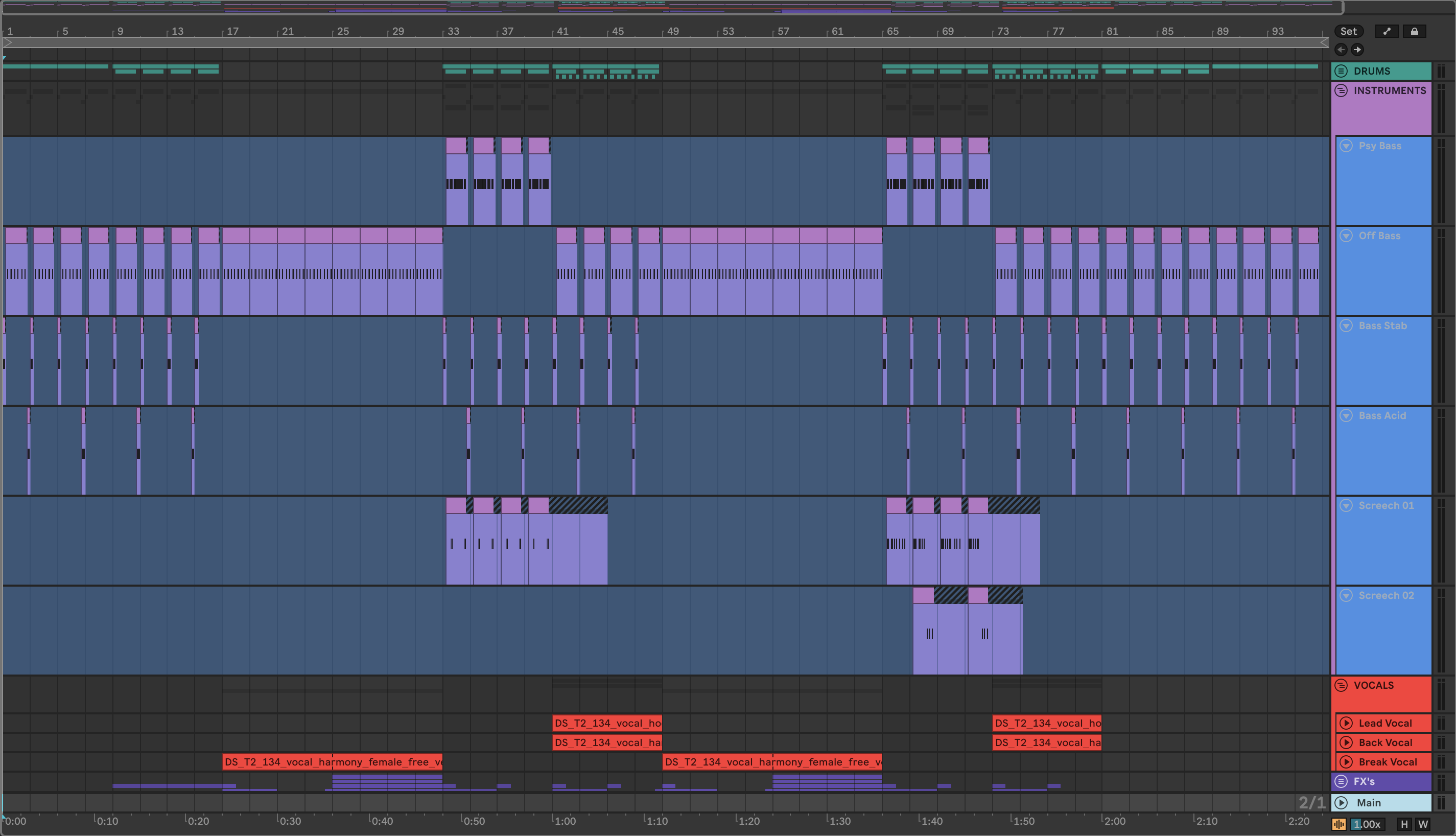This screenshot has width=1456, height=836.
Task: Select the Back Vocal track name
Action: pyautogui.click(x=1385, y=742)
